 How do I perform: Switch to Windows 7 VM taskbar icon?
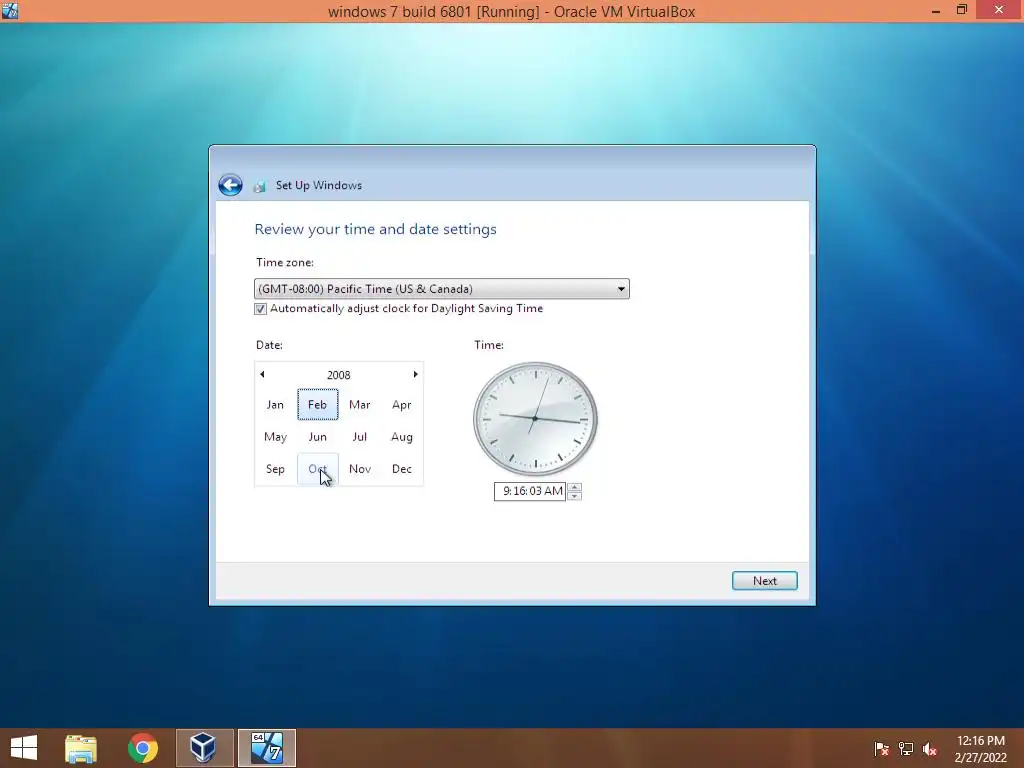click(266, 748)
